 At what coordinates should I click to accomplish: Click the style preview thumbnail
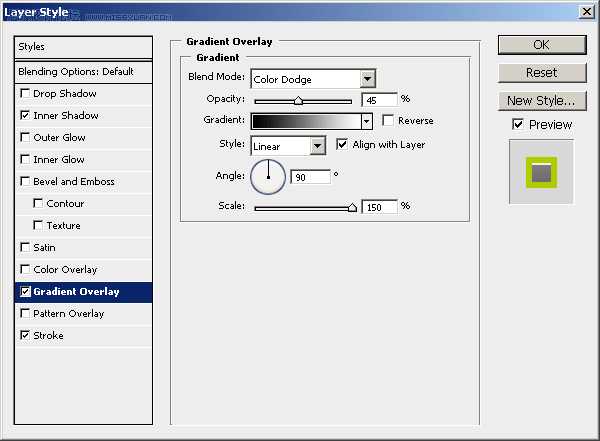541,173
